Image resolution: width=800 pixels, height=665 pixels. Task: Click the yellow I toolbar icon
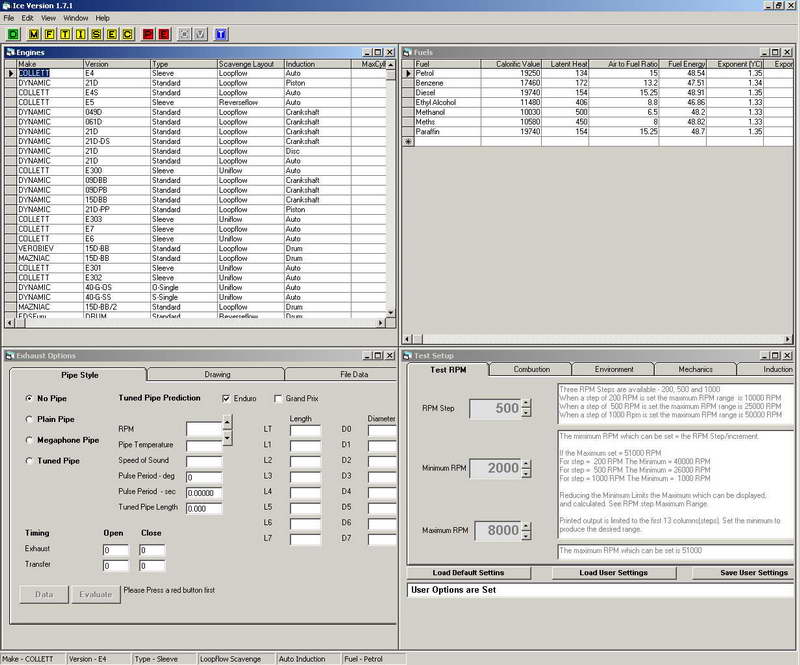tap(82, 33)
